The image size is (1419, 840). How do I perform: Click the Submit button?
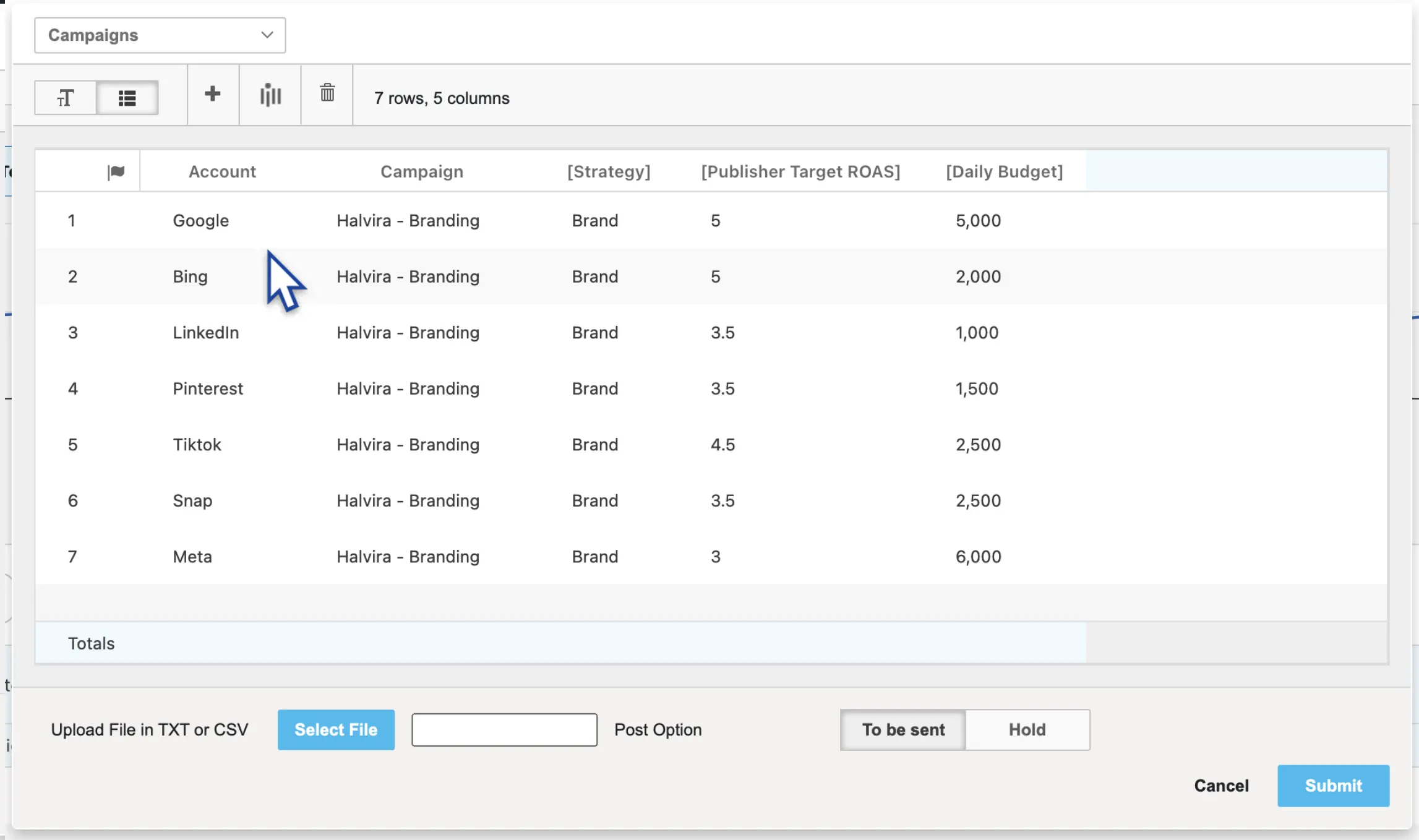pyautogui.click(x=1333, y=786)
